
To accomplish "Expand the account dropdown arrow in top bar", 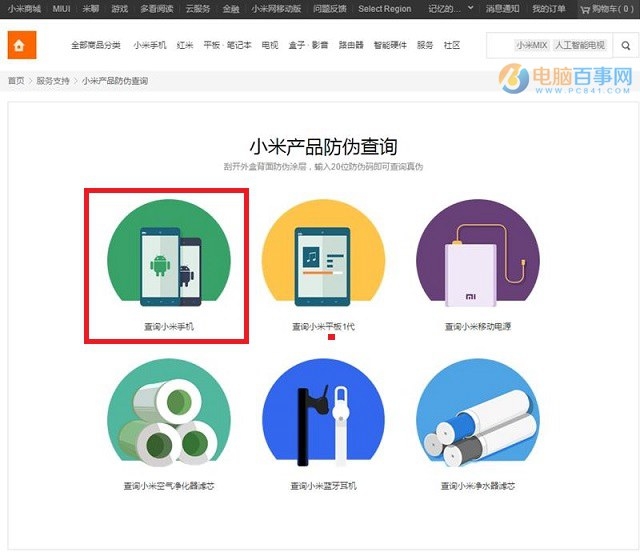I will pos(471,8).
